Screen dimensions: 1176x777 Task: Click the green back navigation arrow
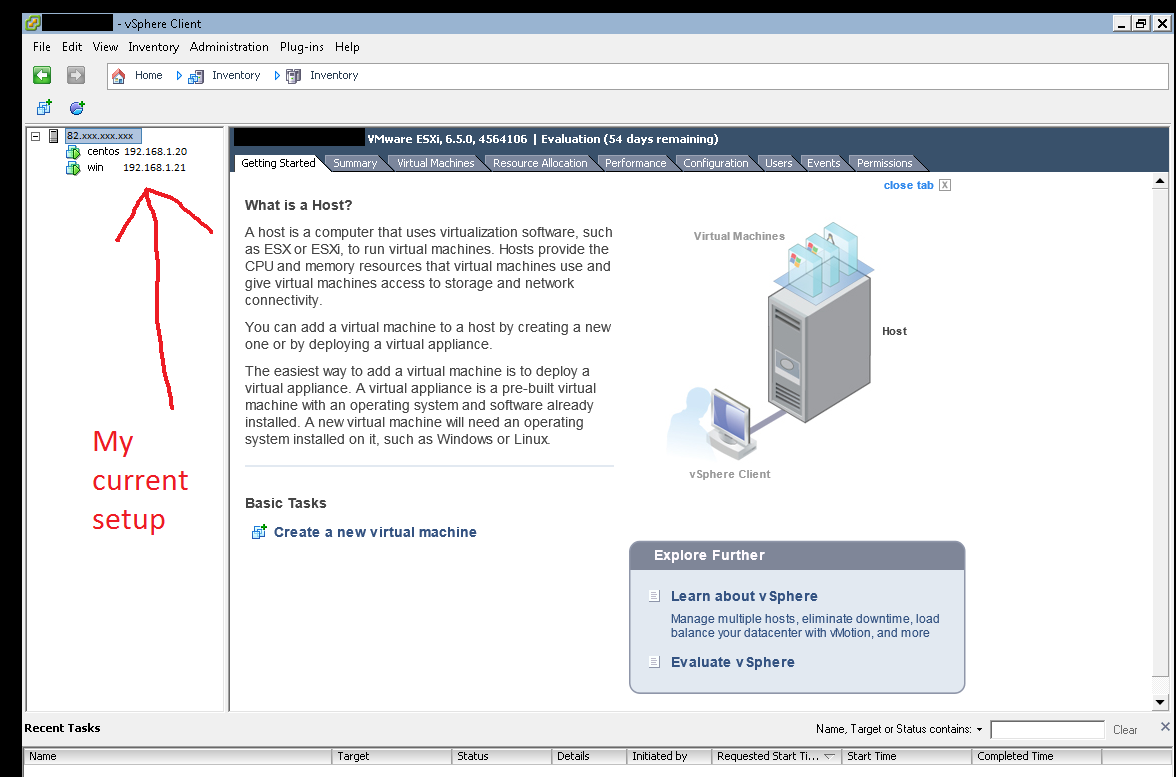[42, 75]
